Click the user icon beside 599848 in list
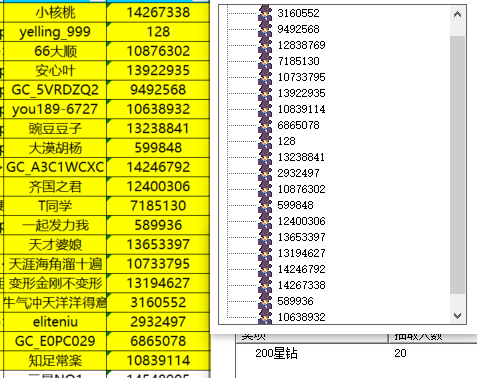Viewport: 477px width, 378px height. 265,205
